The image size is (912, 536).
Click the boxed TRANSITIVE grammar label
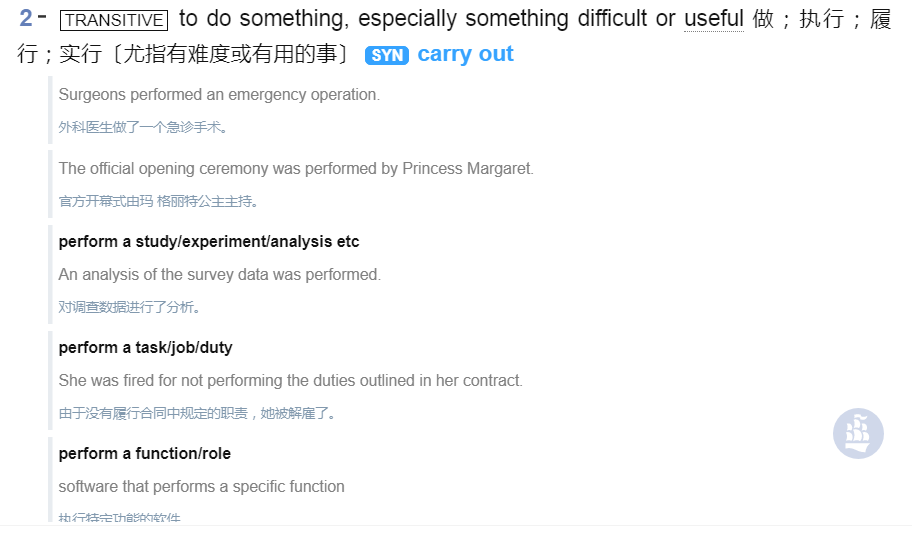(114, 20)
